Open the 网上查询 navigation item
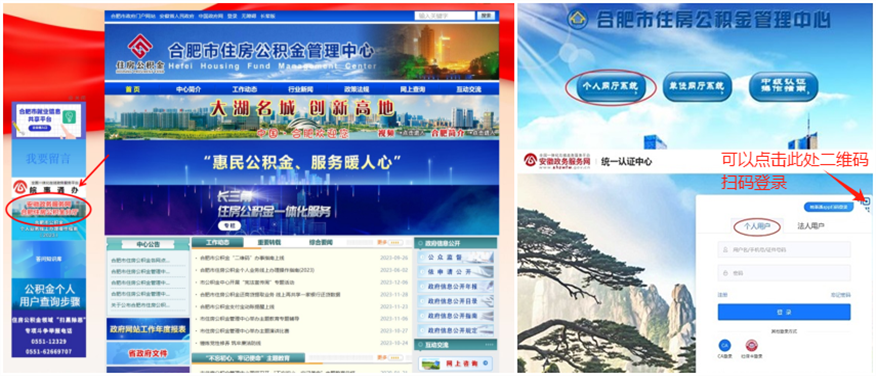 coord(412,89)
